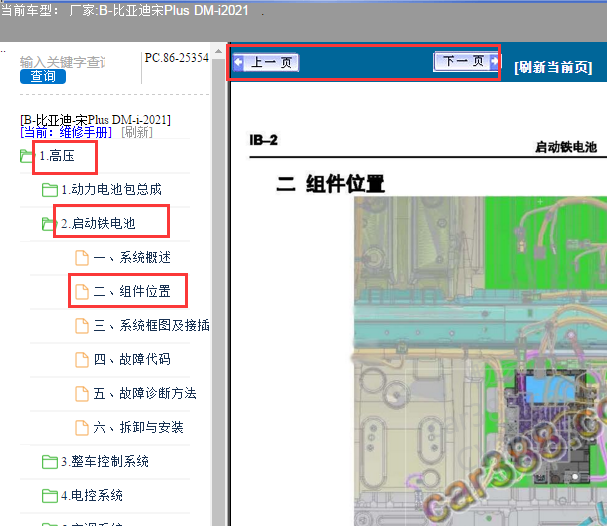This screenshot has width=607, height=526.
Task: Open the 三、系统框图及接插 page
Action: click(x=151, y=325)
